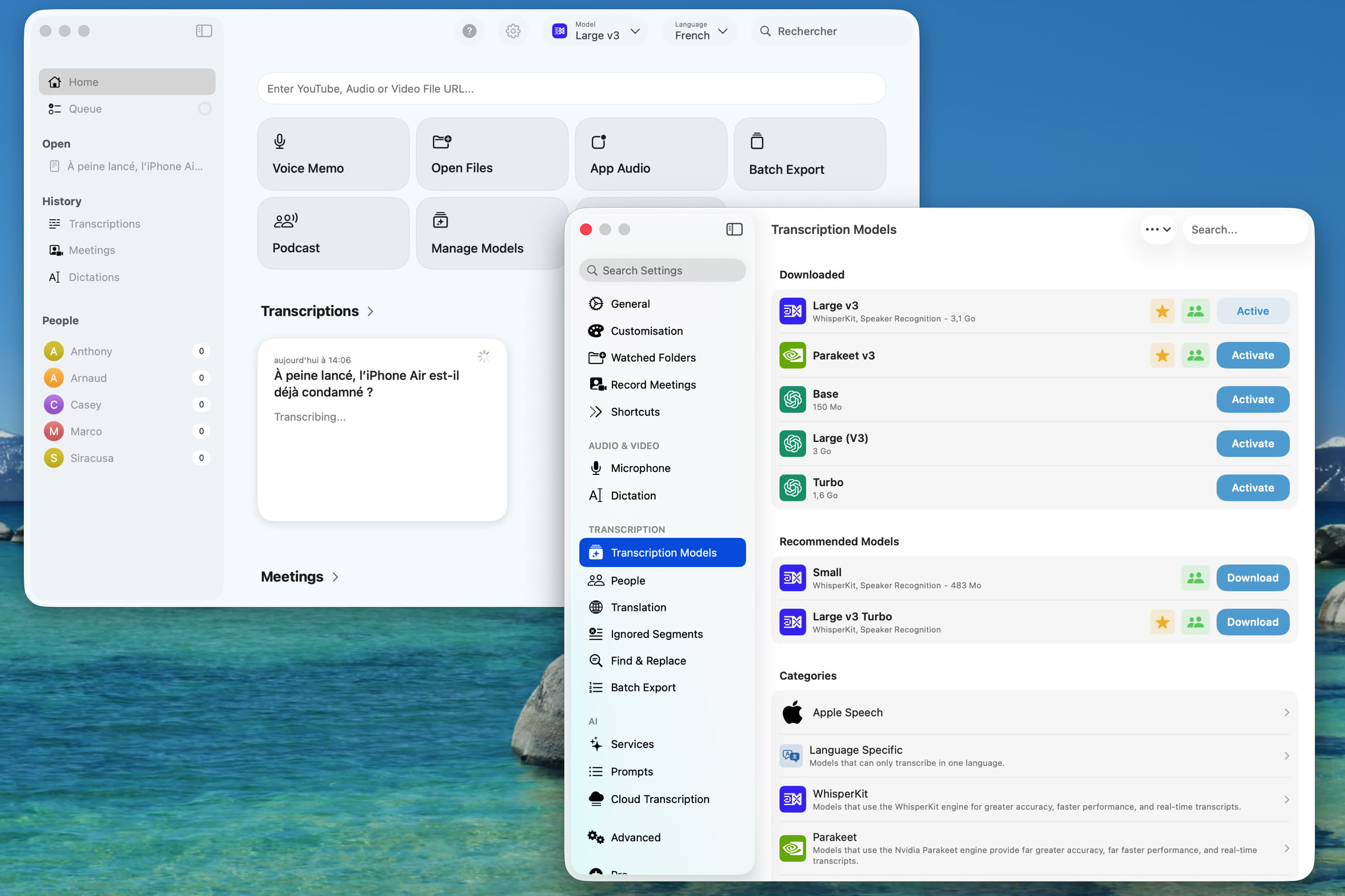Activate the Parakeet v3 model
Viewport: 1345px width, 896px height.
tap(1252, 355)
